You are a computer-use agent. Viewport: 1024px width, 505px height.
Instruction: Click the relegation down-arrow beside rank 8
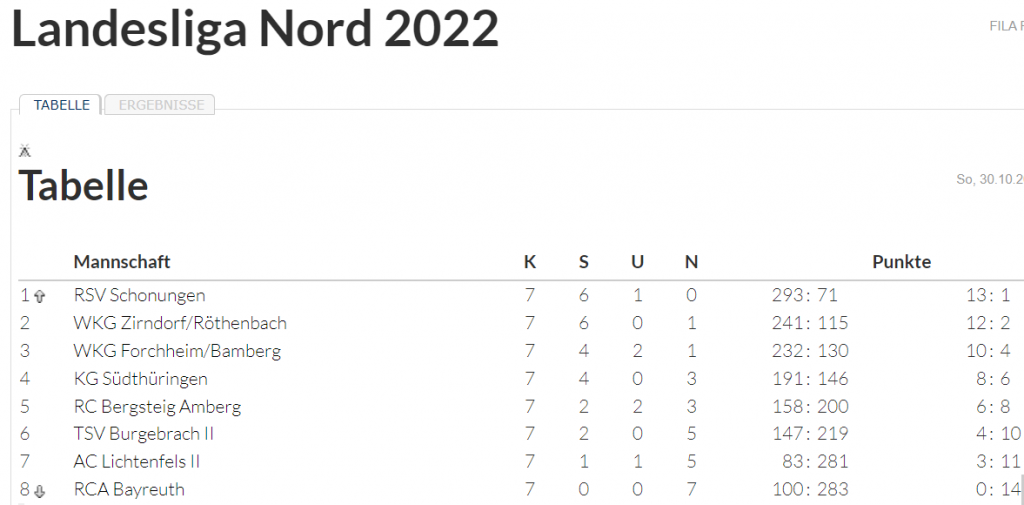[x=40, y=490]
